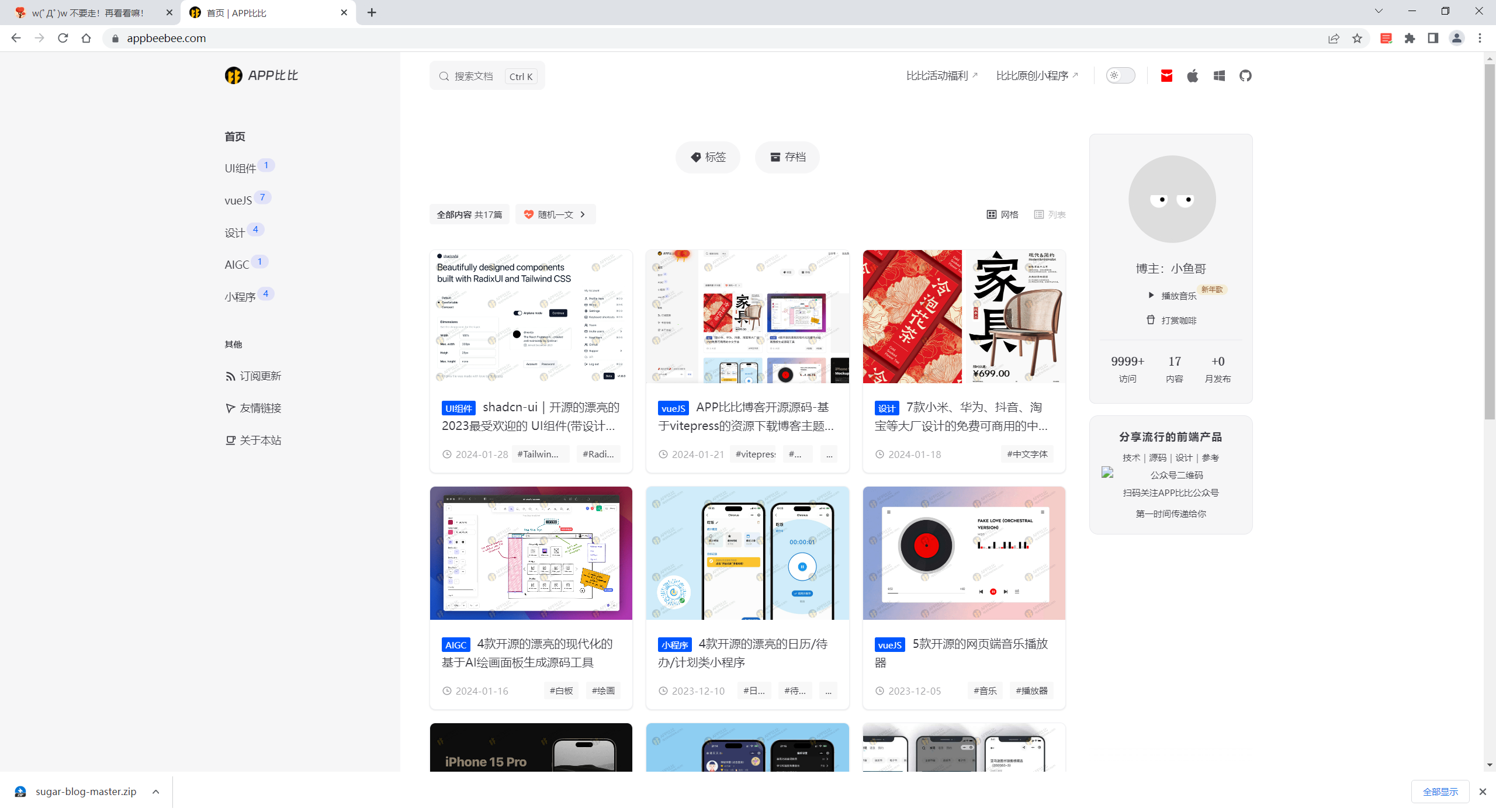Open the red 家具 font design thumbnail
This screenshot has width=1496, height=812.
[x=964, y=317]
